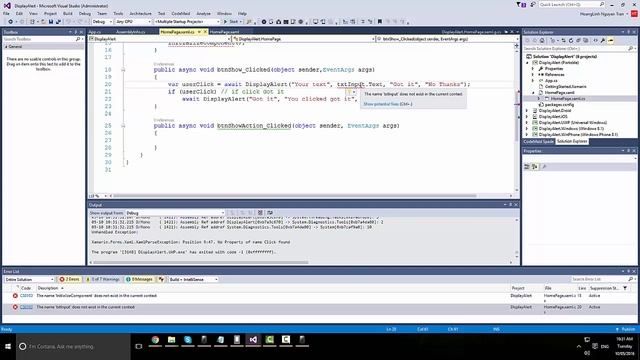The height and width of the screenshot is (360, 640).
Task: Click the Save icon in the toolbar
Action: coord(51,22)
